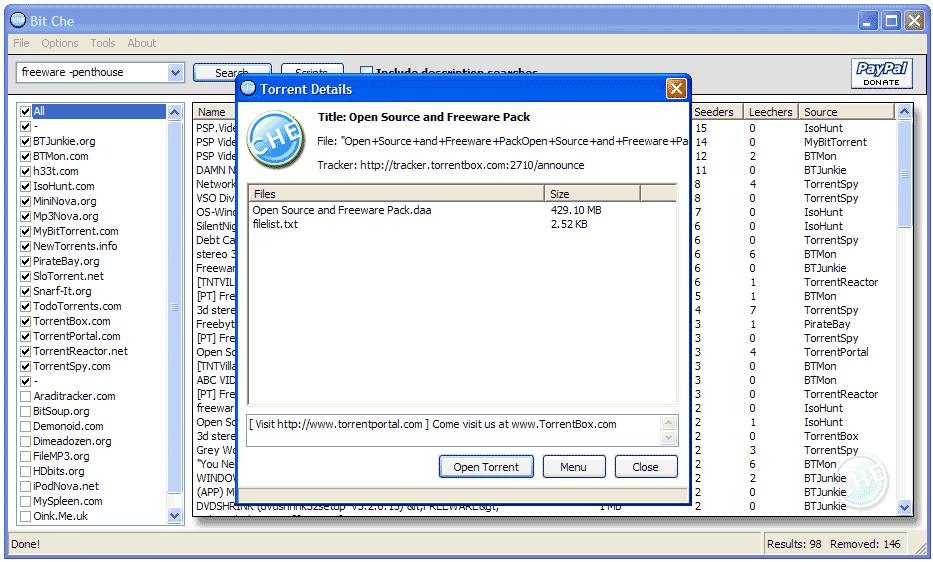The width and height of the screenshot is (933, 562).
Task: Click the Torrent Details title bar icon
Action: click(248, 89)
